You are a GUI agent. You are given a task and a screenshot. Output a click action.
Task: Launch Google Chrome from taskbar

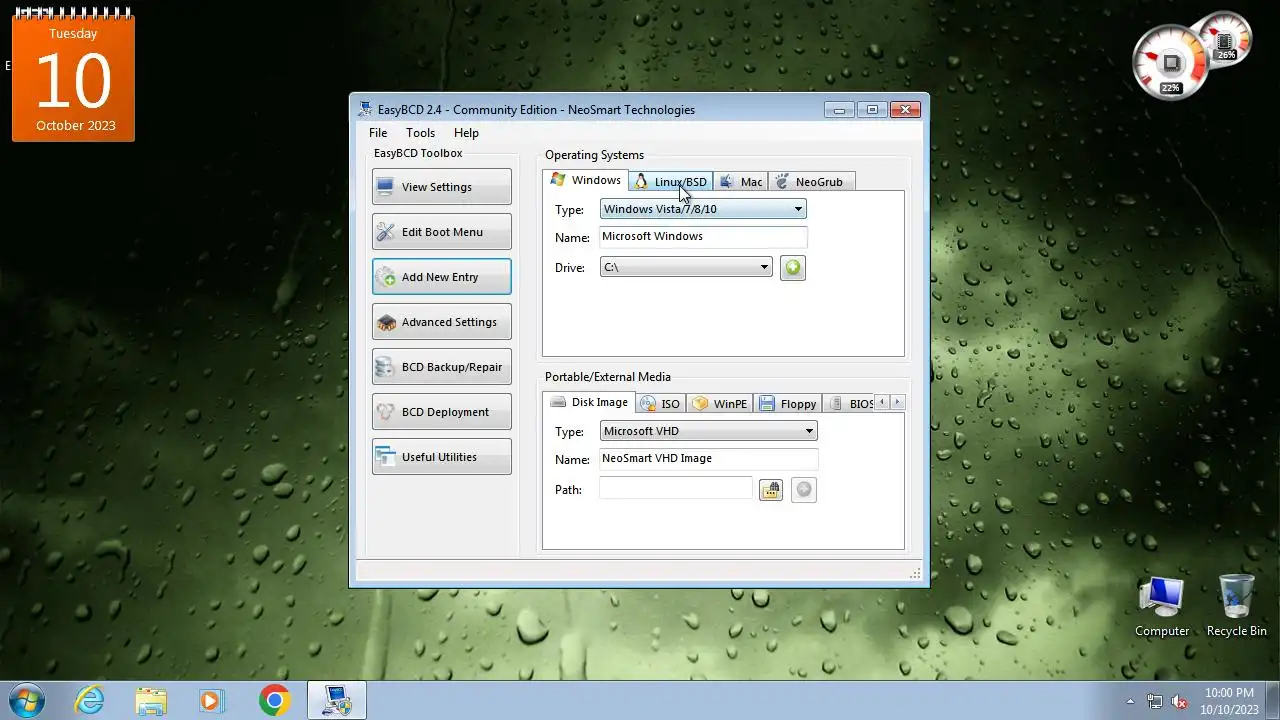(x=274, y=700)
